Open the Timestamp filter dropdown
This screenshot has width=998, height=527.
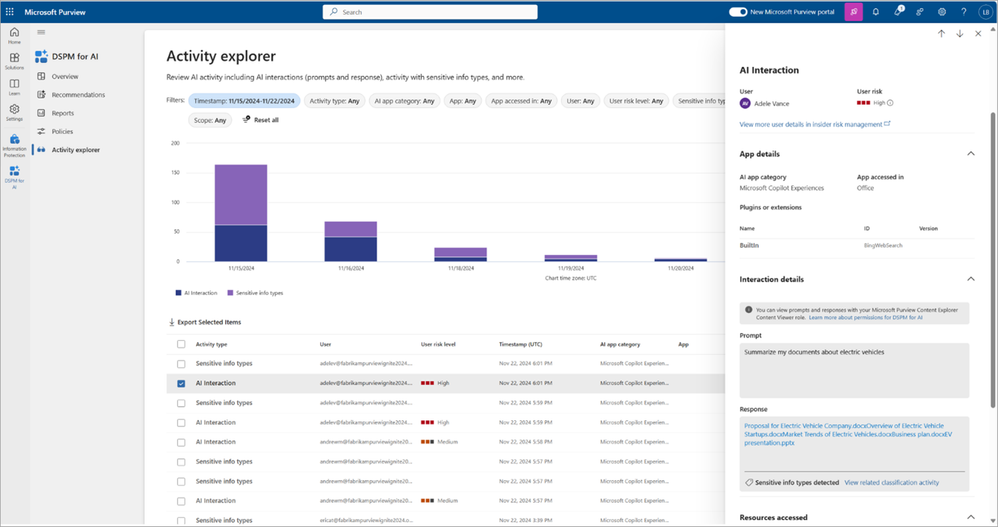tap(244, 101)
